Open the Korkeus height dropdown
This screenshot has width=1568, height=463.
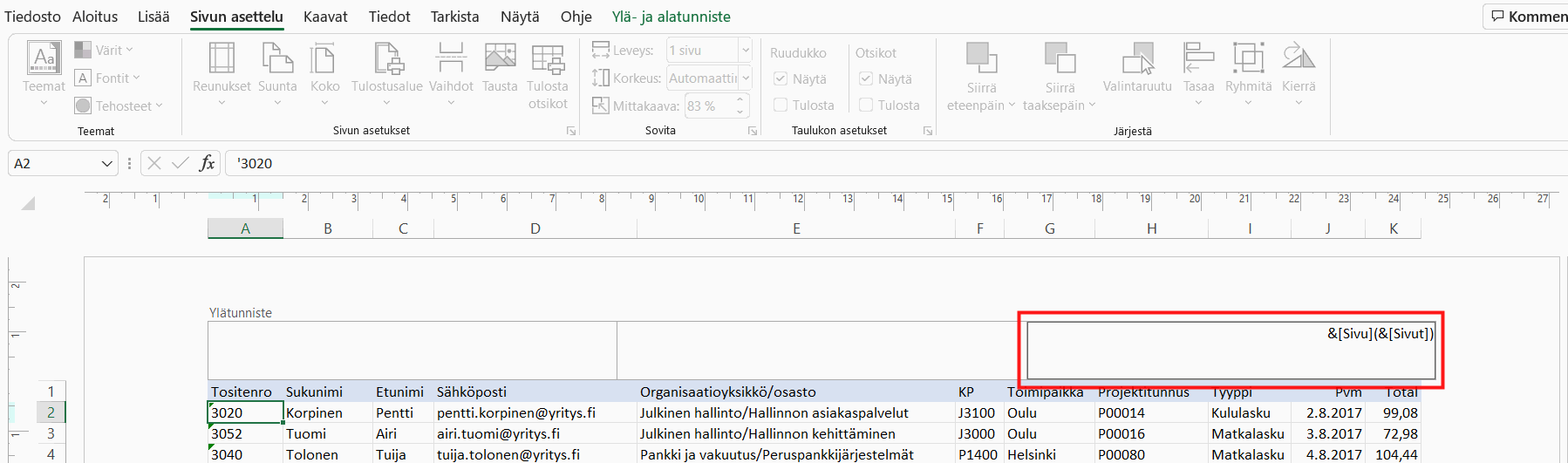[746, 78]
